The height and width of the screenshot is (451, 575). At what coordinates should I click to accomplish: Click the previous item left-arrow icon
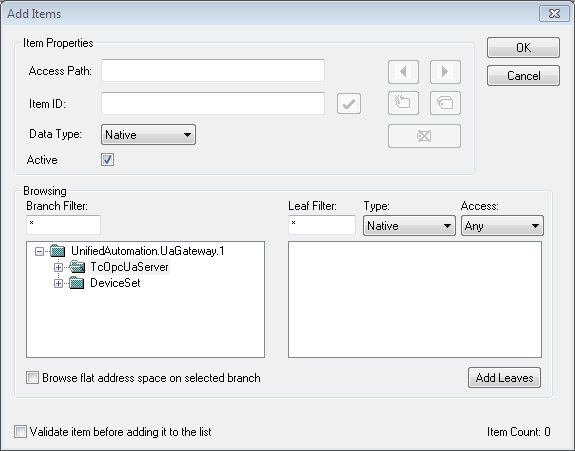pos(403,72)
